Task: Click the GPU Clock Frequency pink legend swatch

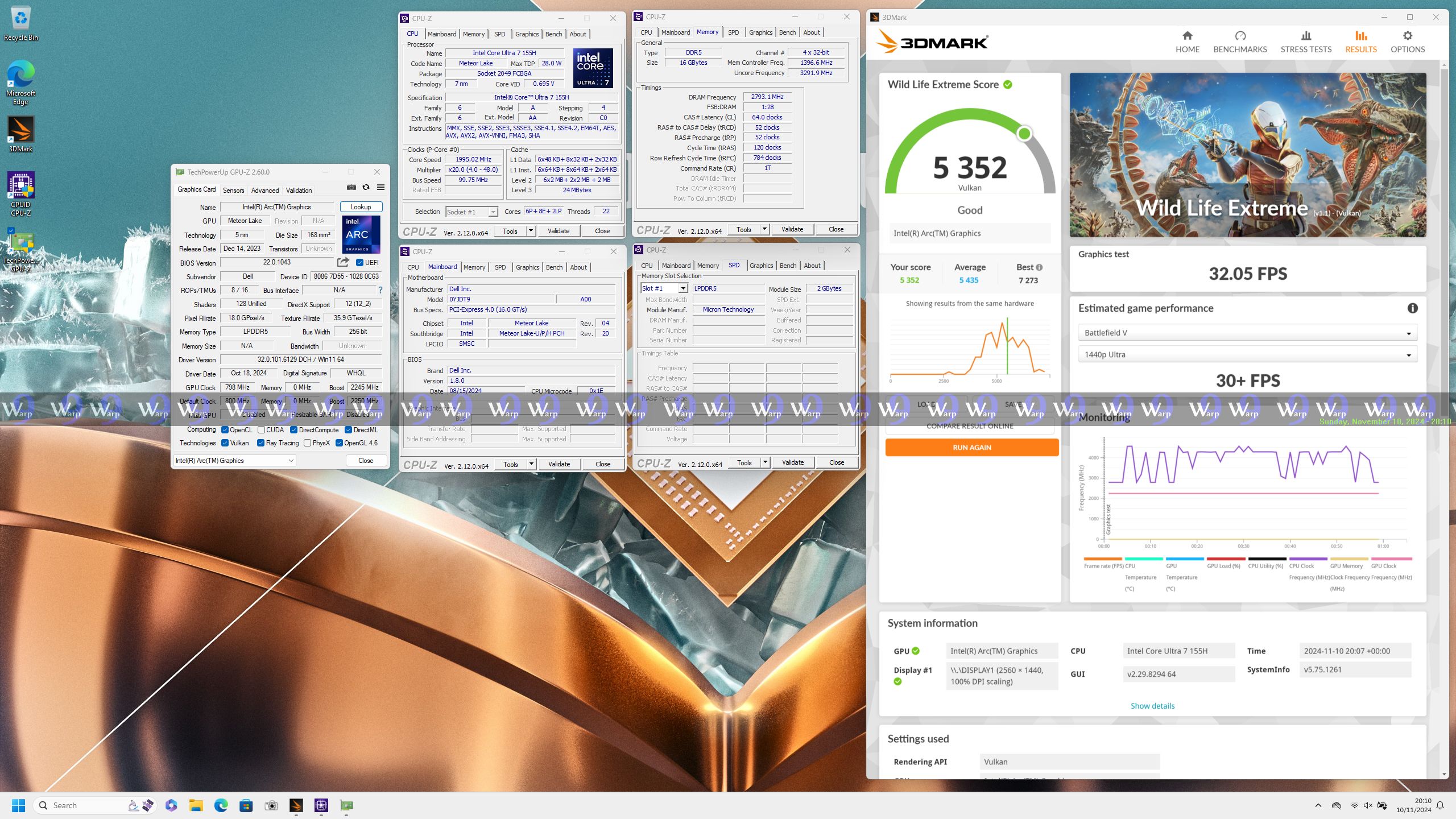Action: click(1391, 559)
